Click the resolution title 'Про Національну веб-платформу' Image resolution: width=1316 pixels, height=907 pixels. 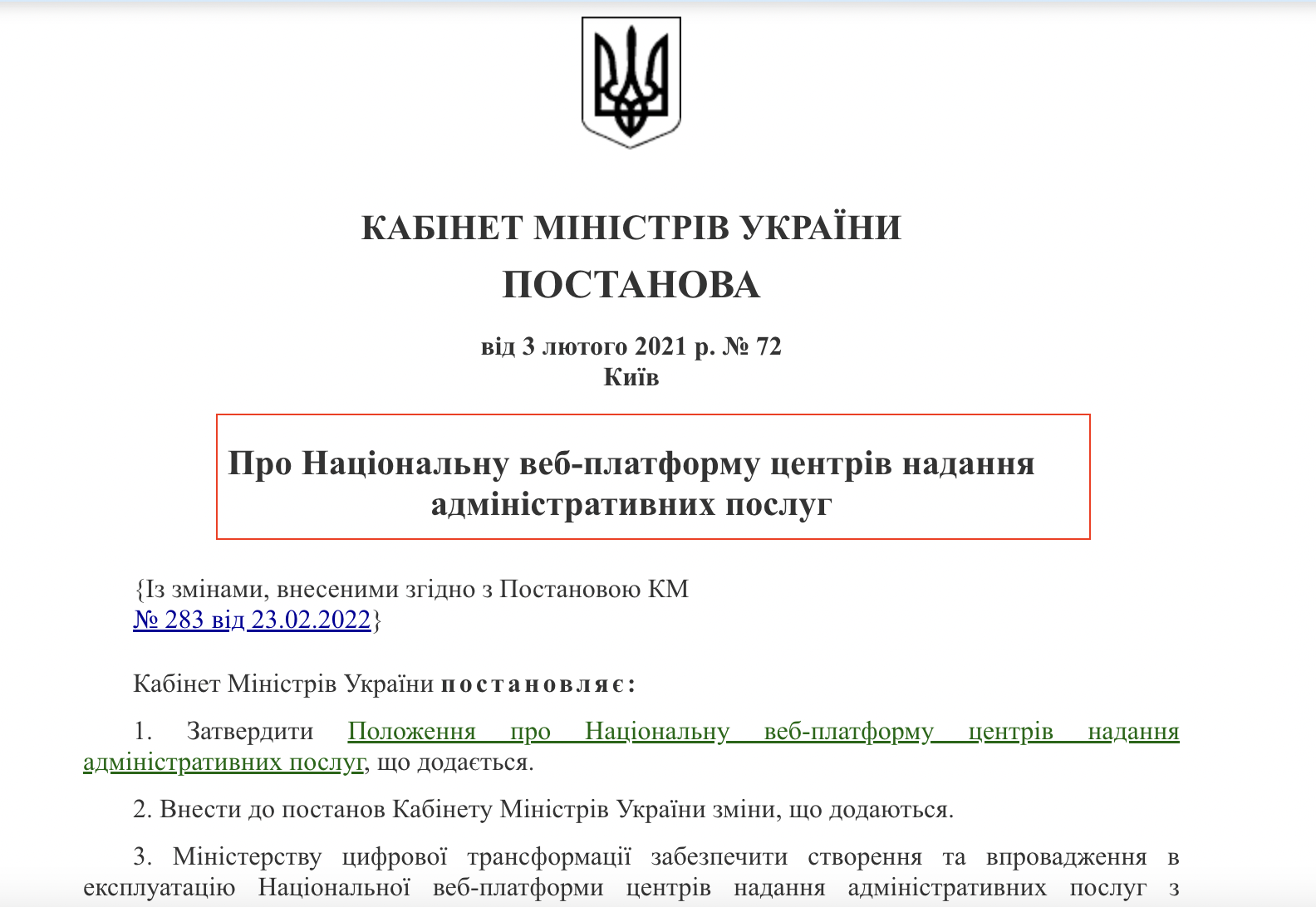[x=631, y=483]
